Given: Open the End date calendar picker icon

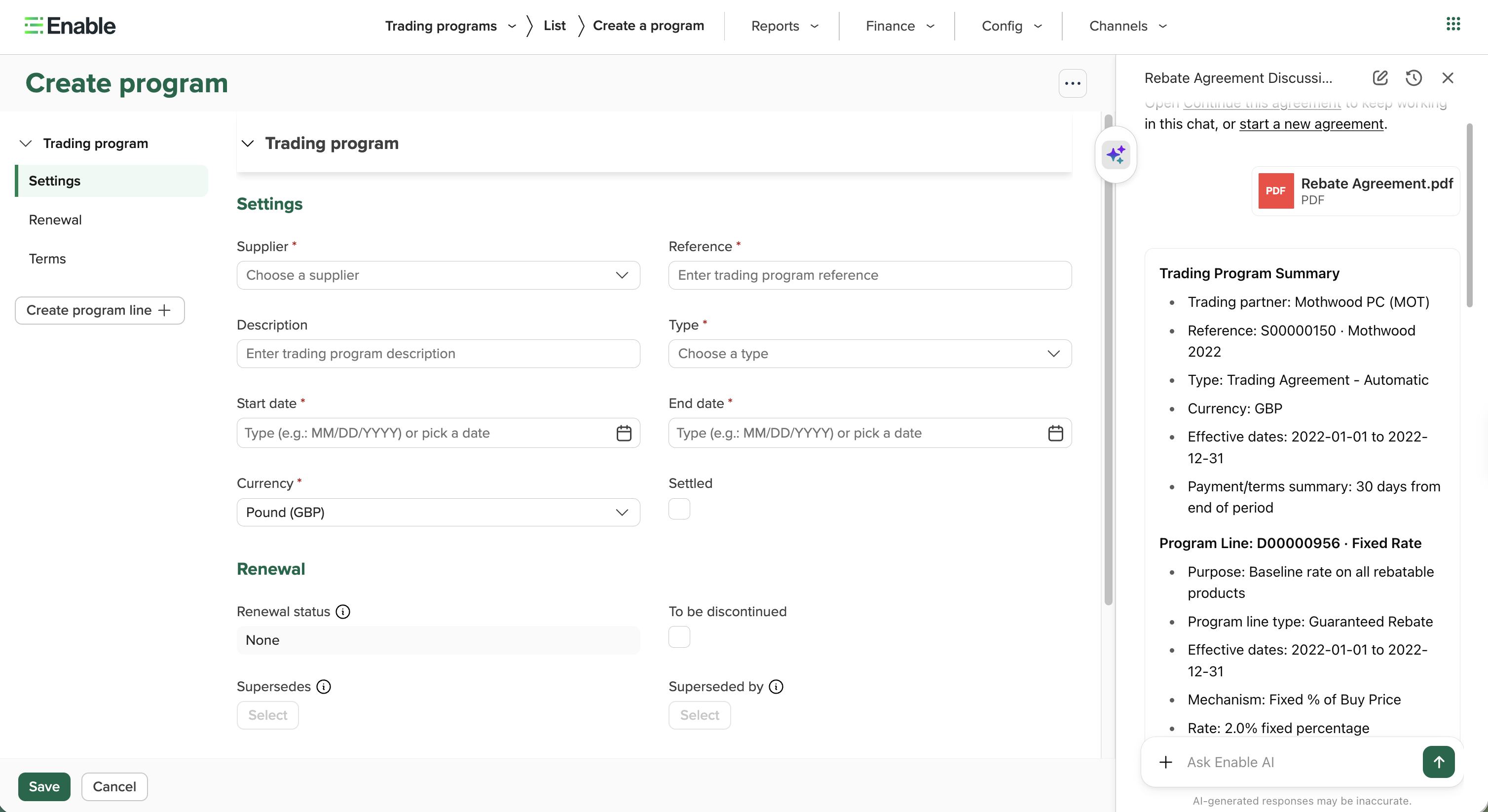Looking at the screenshot, I should click(x=1055, y=433).
